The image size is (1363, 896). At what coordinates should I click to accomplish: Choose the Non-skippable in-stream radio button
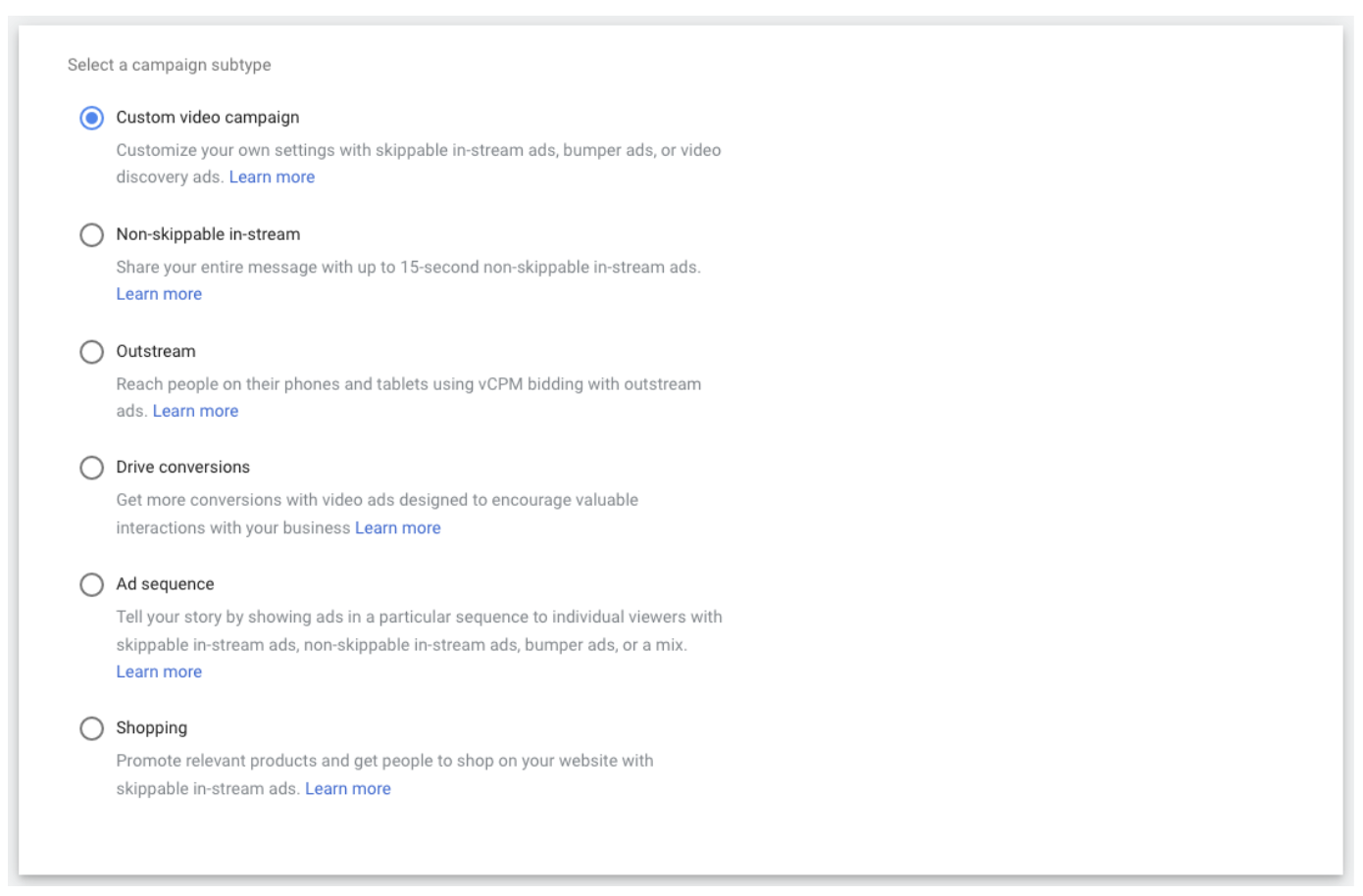[91, 235]
